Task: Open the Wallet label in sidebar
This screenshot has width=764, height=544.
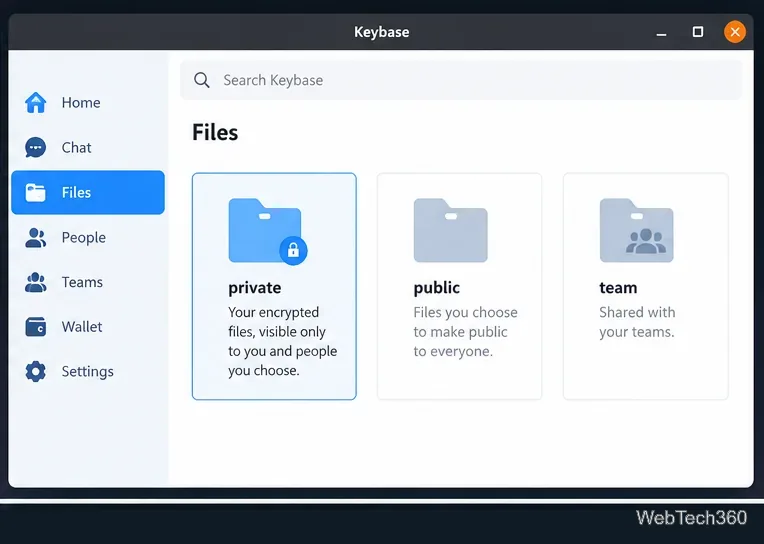Action: pos(82,327)
